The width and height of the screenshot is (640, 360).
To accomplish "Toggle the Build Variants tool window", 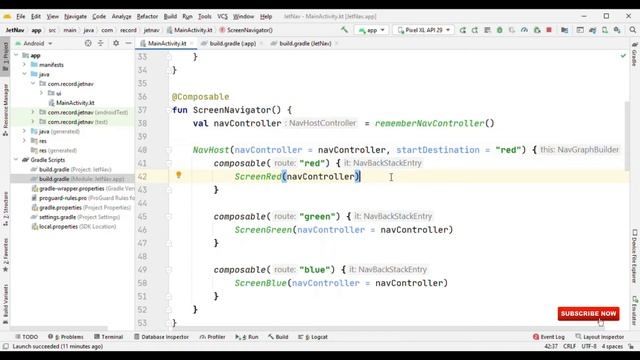I will pyautogui.click(x=5, y=304).
